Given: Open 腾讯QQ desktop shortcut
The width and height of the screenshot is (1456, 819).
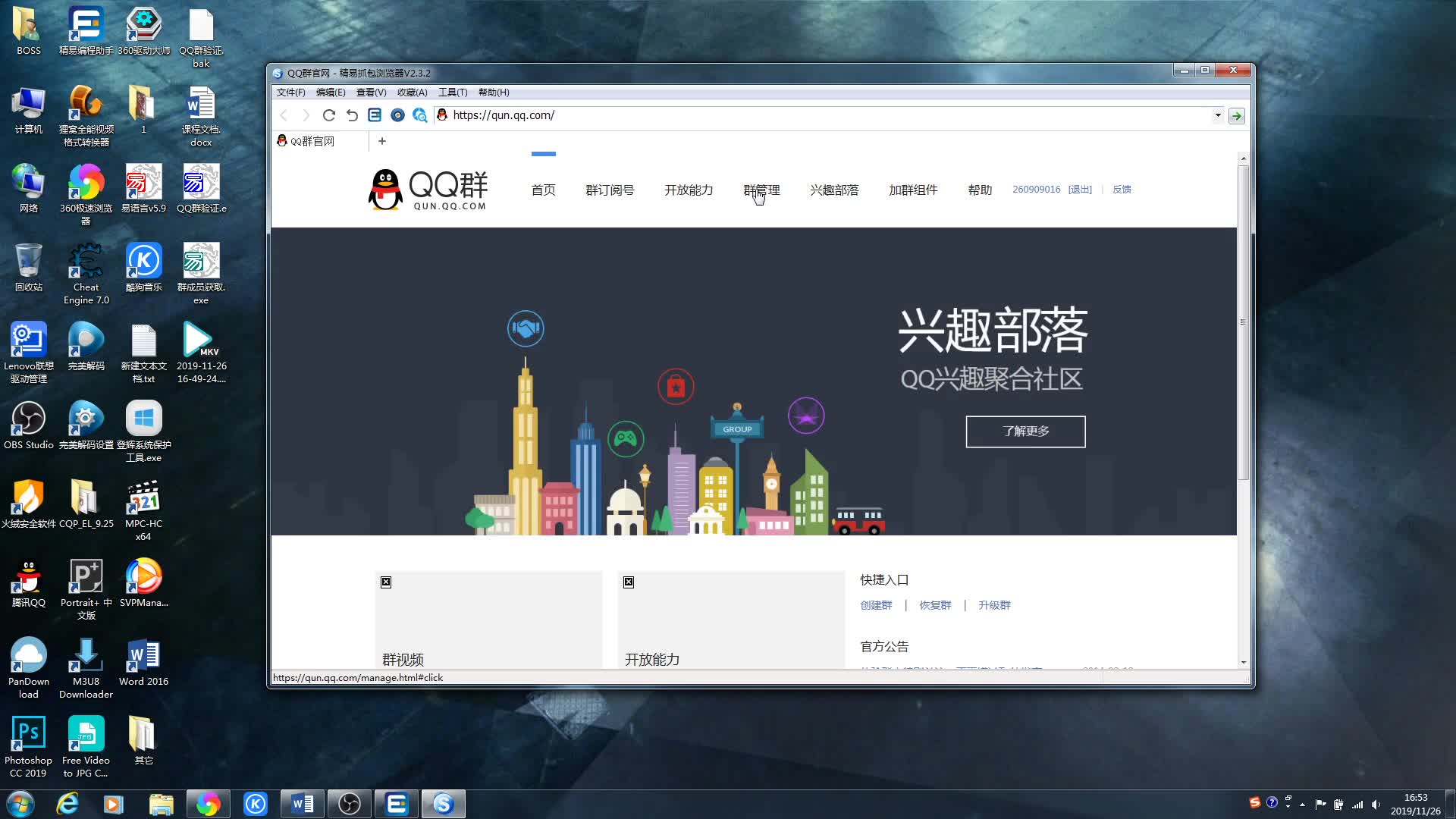Looking at the screenshot, I should click(29, 583).
